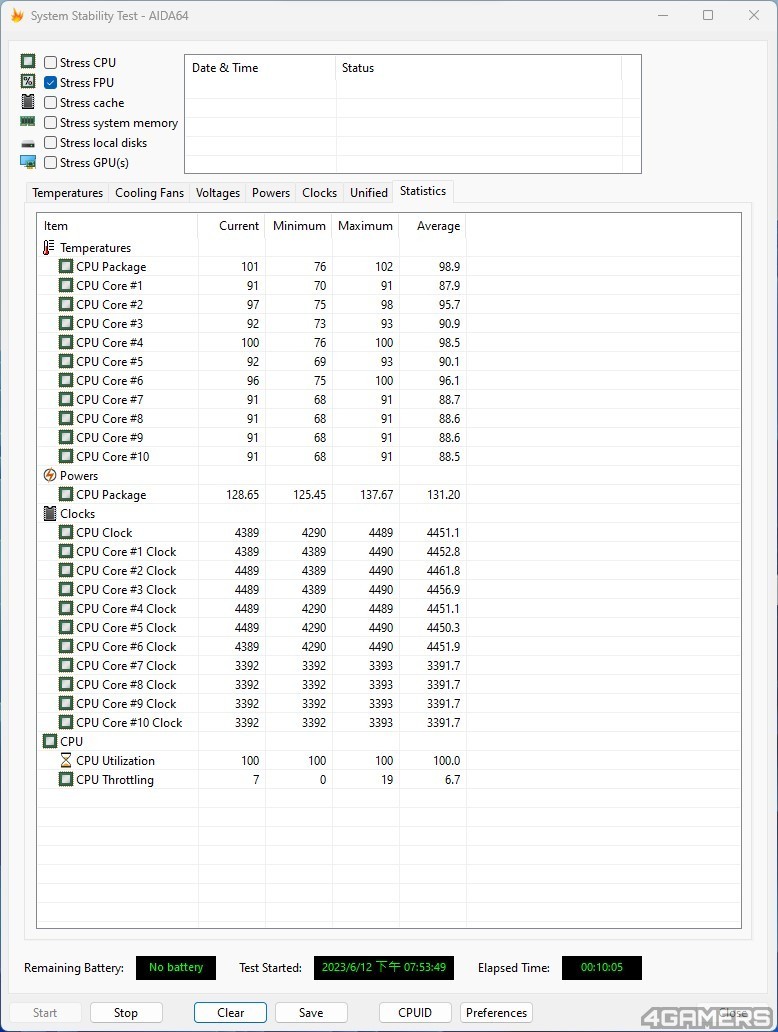
Task: Enable the Stress local disks checkbox
Action: click(x=50, y=143)
